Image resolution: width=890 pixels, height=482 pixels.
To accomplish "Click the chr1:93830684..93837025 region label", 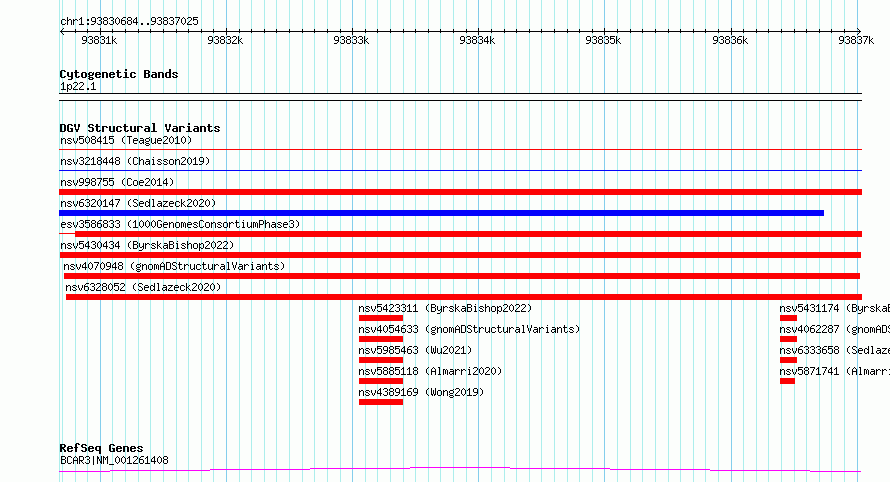I will click(129, 21).
